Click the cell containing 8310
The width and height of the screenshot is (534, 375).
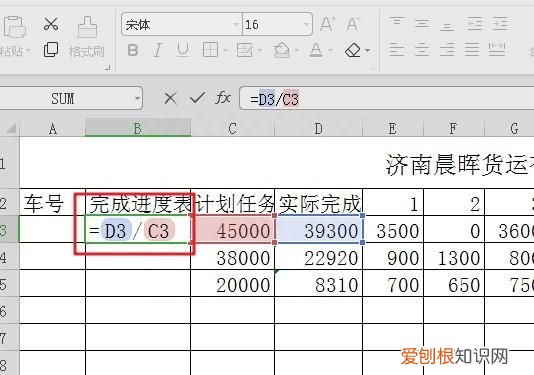318,283
